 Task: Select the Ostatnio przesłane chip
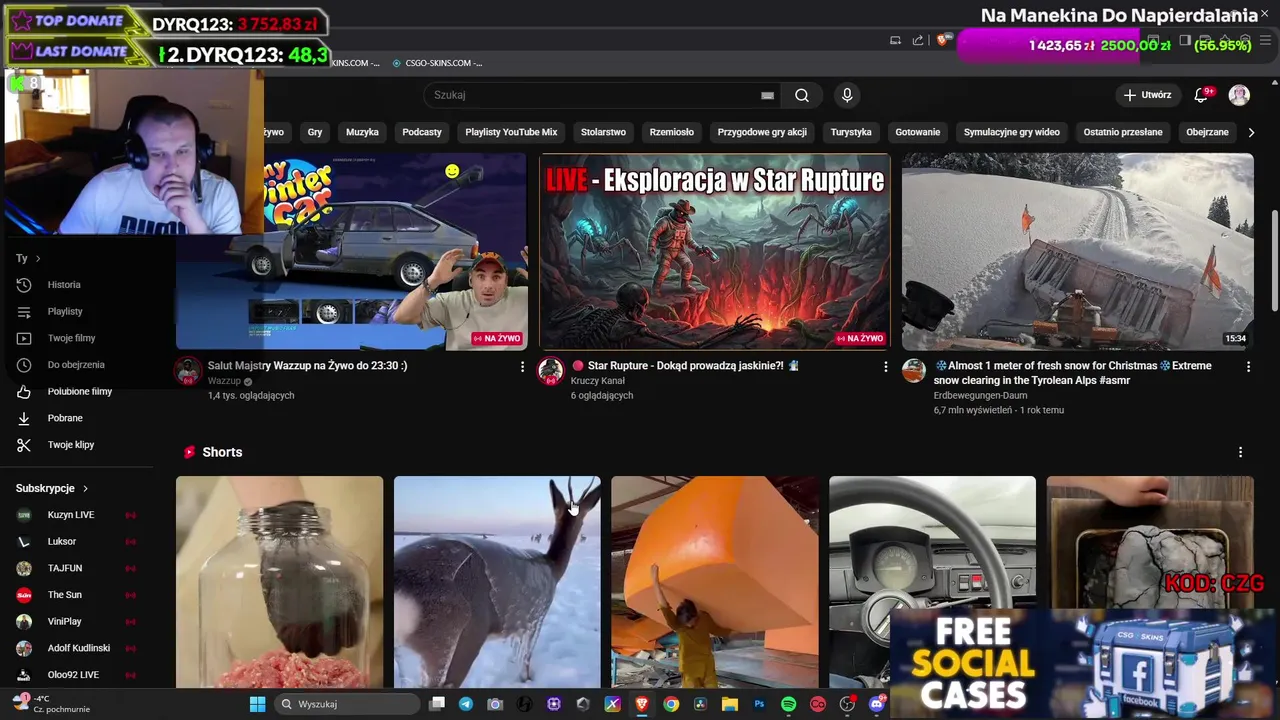click(1123, 132)
